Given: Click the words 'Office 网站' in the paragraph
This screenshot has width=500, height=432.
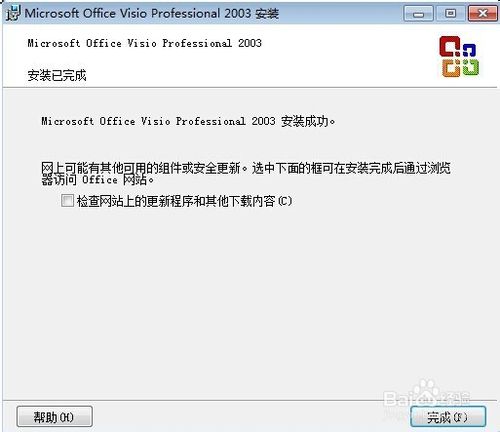Looking at the screenshot, I should point(114,180).
